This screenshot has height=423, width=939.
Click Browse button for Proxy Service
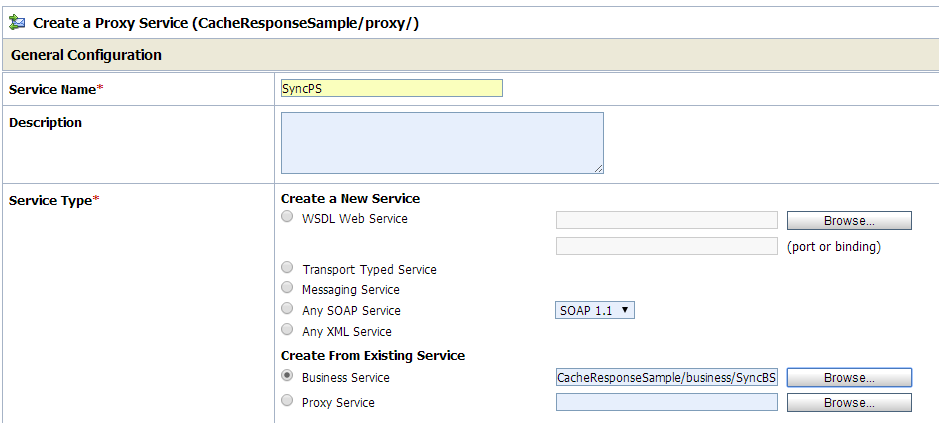click(849, 403)
